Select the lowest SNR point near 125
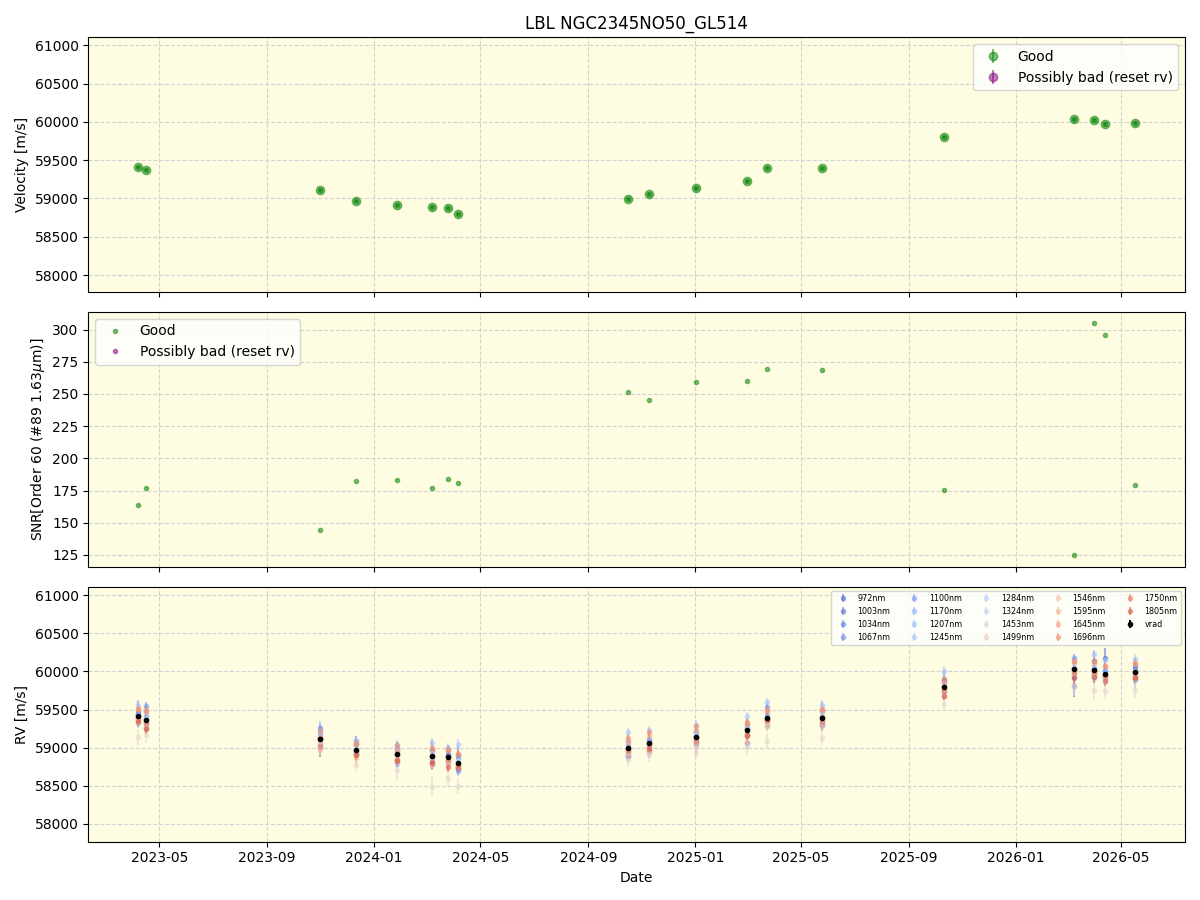 [1074, 555]
